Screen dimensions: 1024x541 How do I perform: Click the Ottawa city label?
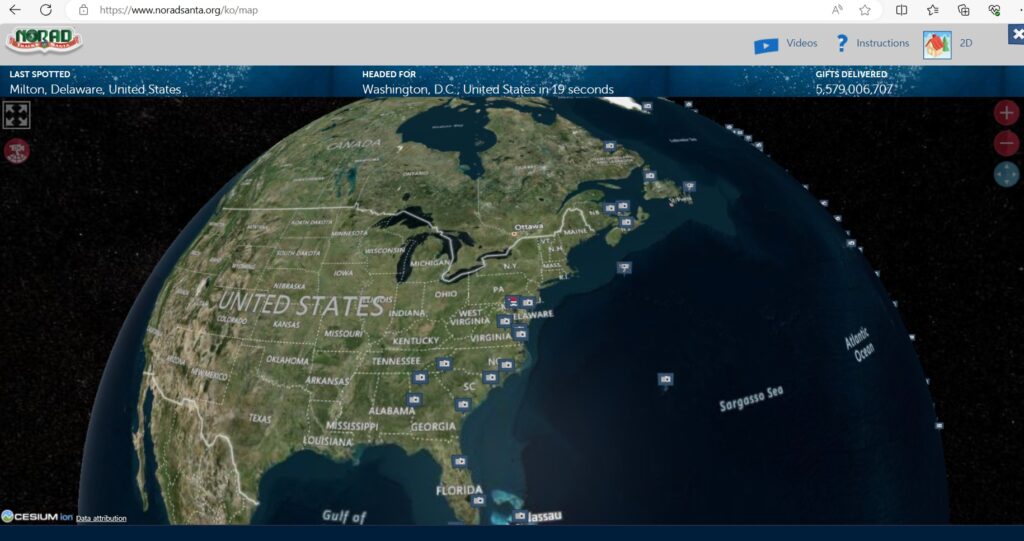click(x=528, y=227)
